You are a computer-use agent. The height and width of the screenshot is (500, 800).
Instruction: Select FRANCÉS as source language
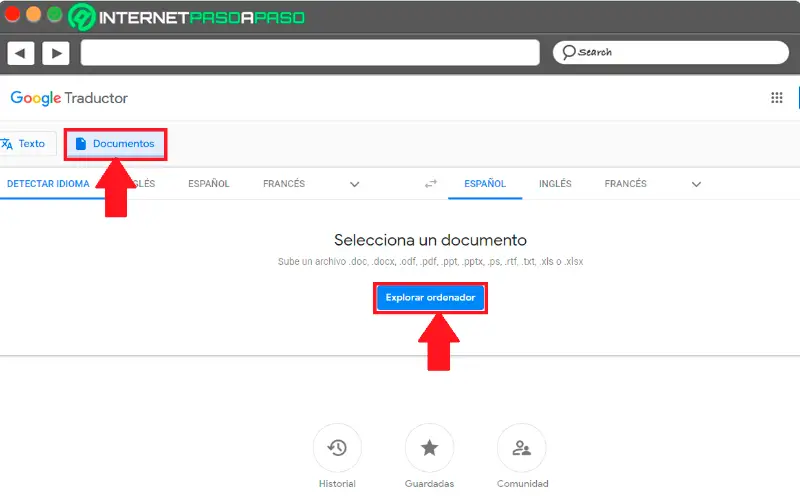(x=284, y=184)
